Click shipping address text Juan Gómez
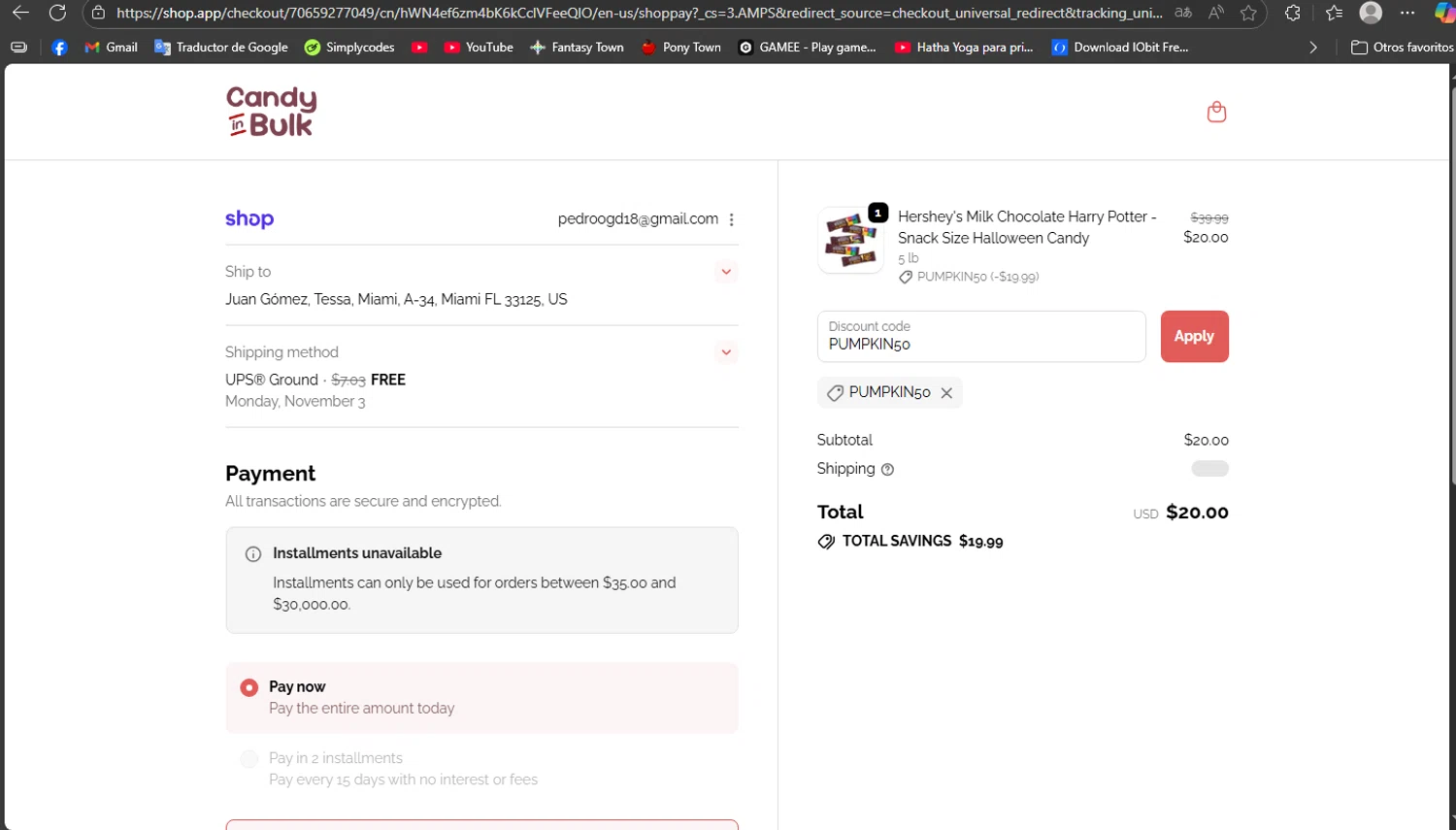1456x830 pixels. [x=396, y=300]
